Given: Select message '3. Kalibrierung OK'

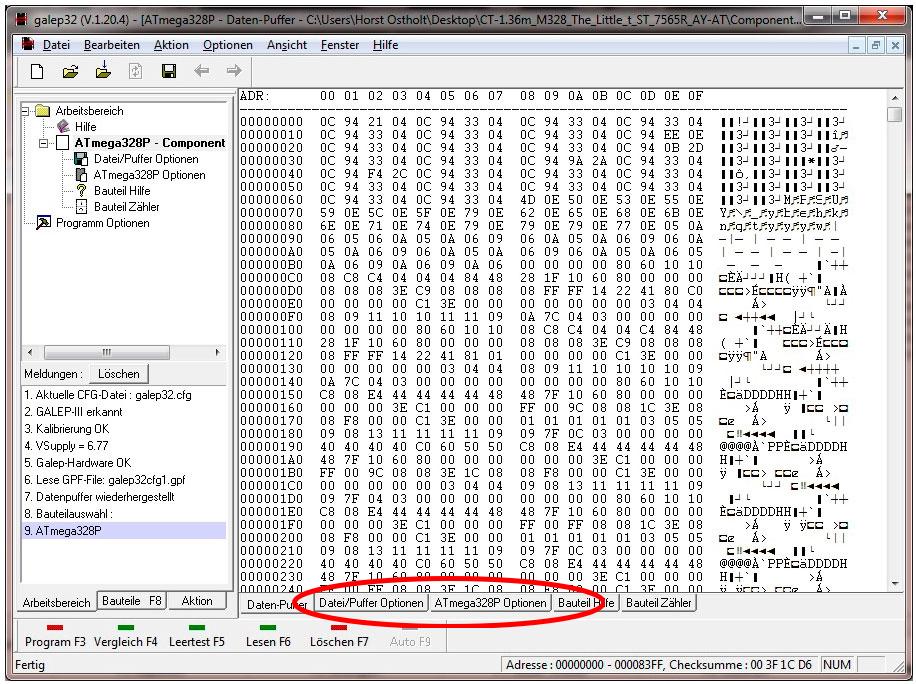Looking at the screenshot, I should 123,429.
